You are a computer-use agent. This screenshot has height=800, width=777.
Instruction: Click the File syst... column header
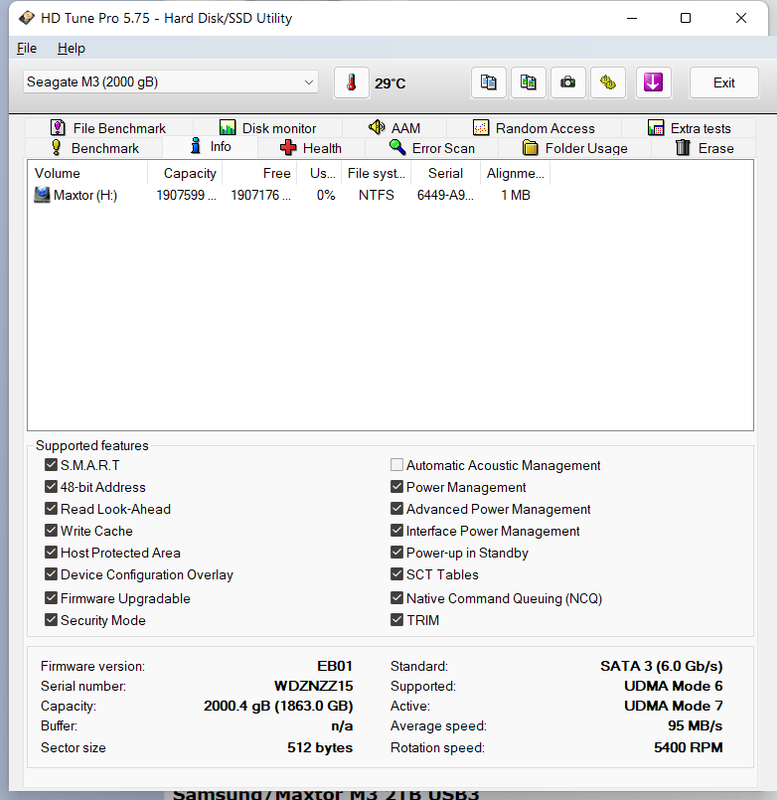click(x=376, y=173)
